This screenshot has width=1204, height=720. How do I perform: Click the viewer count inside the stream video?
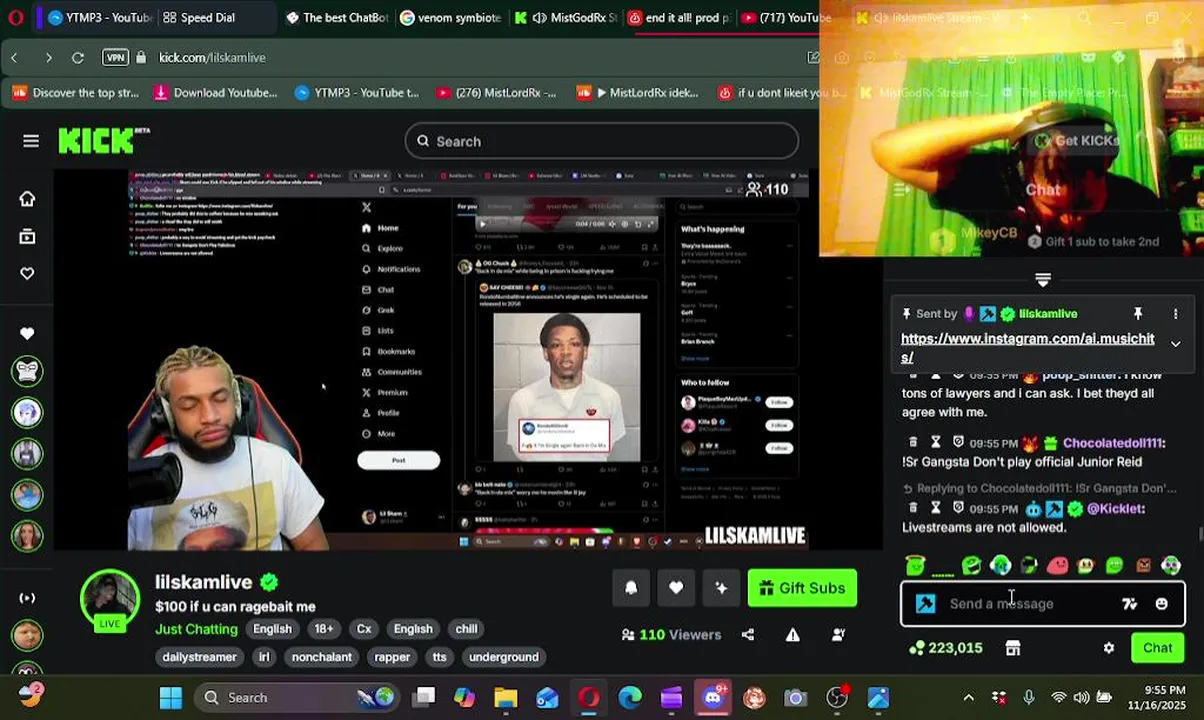pyautogui.click(x=768, y=189)
